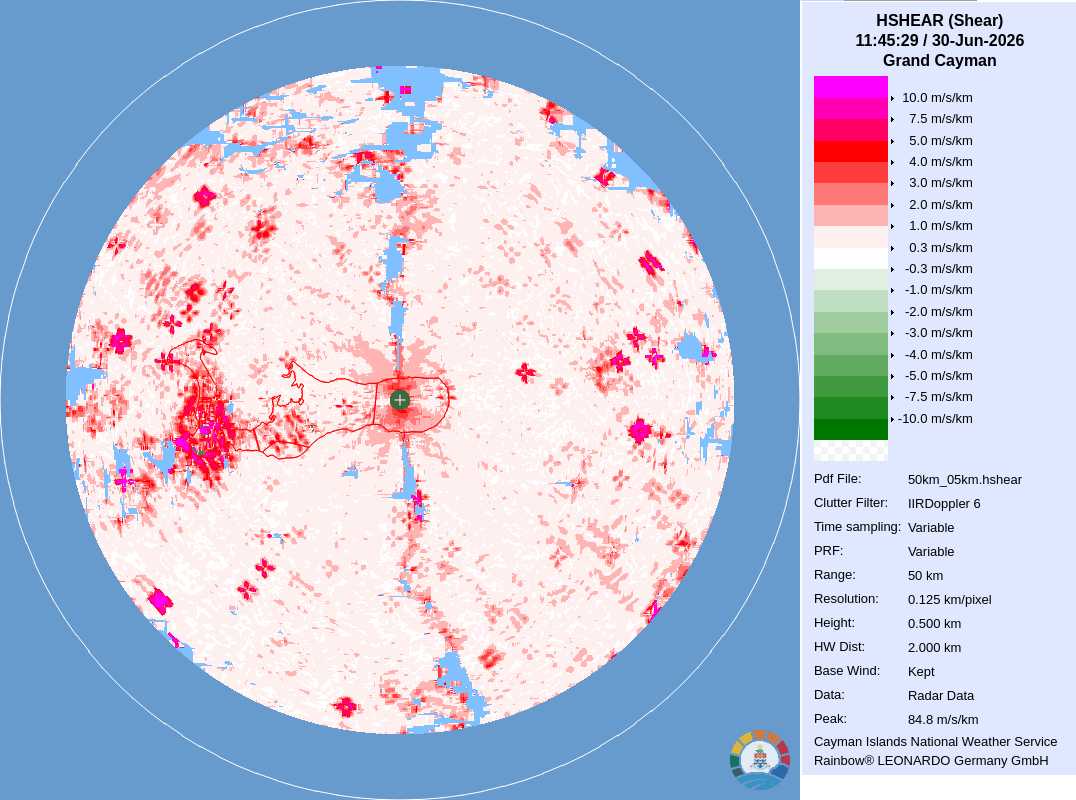This screenshot has height=800, width=1076.
Task: Click the Range value 50 km
Action: (925, 576)
